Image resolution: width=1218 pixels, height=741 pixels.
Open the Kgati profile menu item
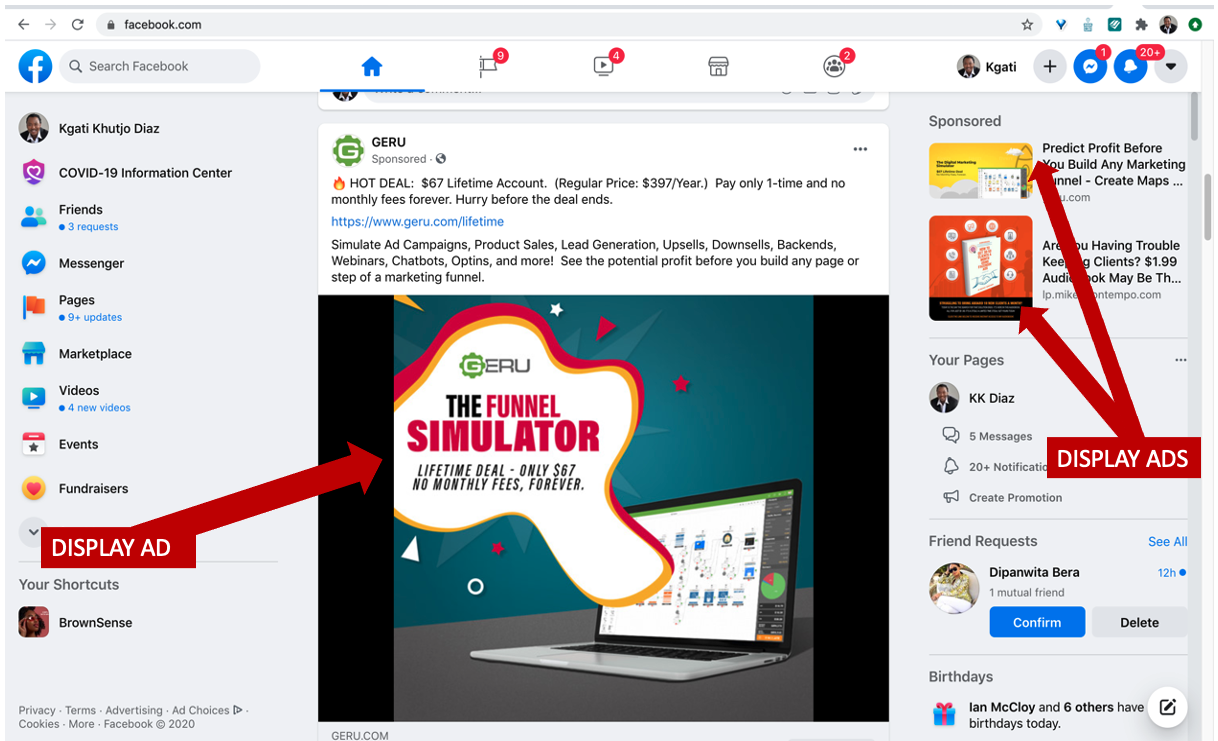(985, 66)
